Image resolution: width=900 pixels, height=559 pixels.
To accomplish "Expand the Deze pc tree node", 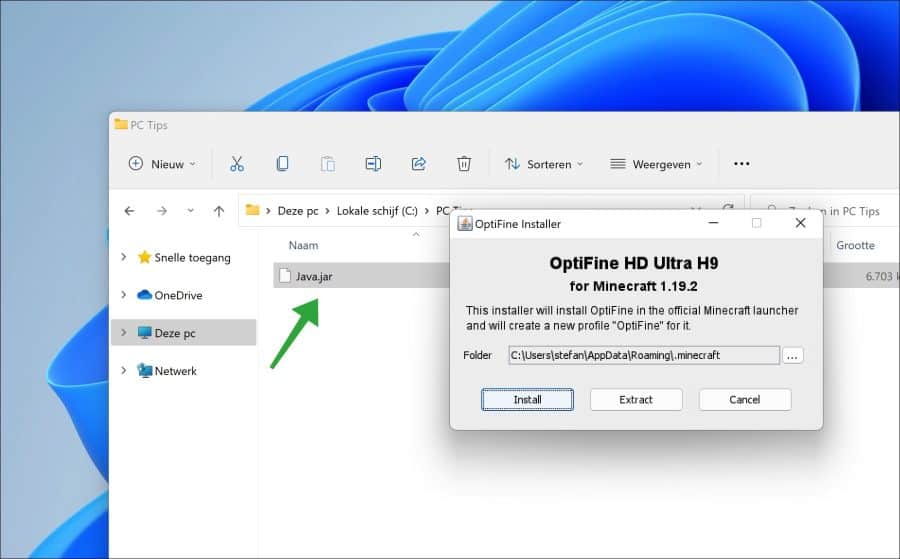I will click(x=123, y=332).
